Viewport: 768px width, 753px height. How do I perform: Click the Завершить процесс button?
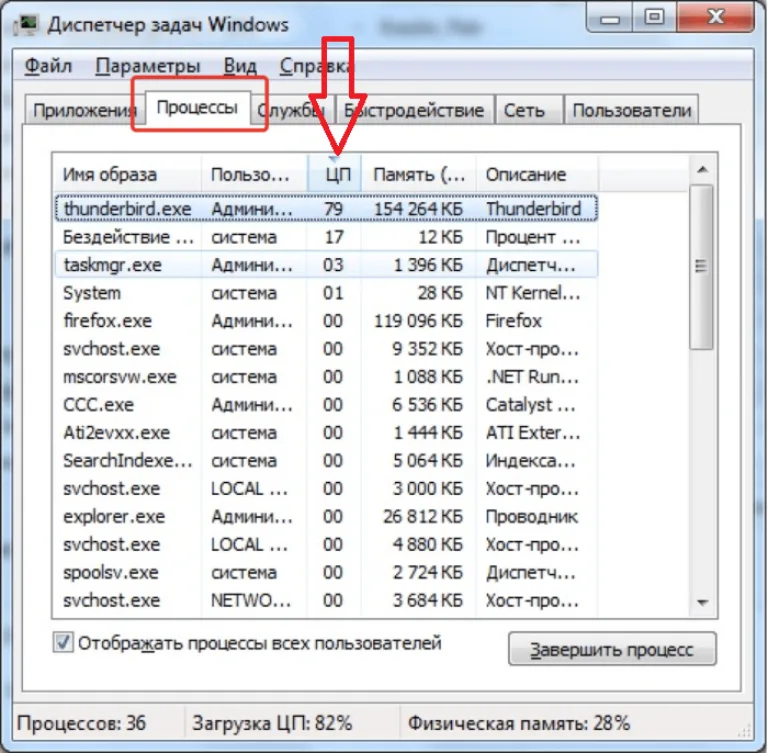612,649
